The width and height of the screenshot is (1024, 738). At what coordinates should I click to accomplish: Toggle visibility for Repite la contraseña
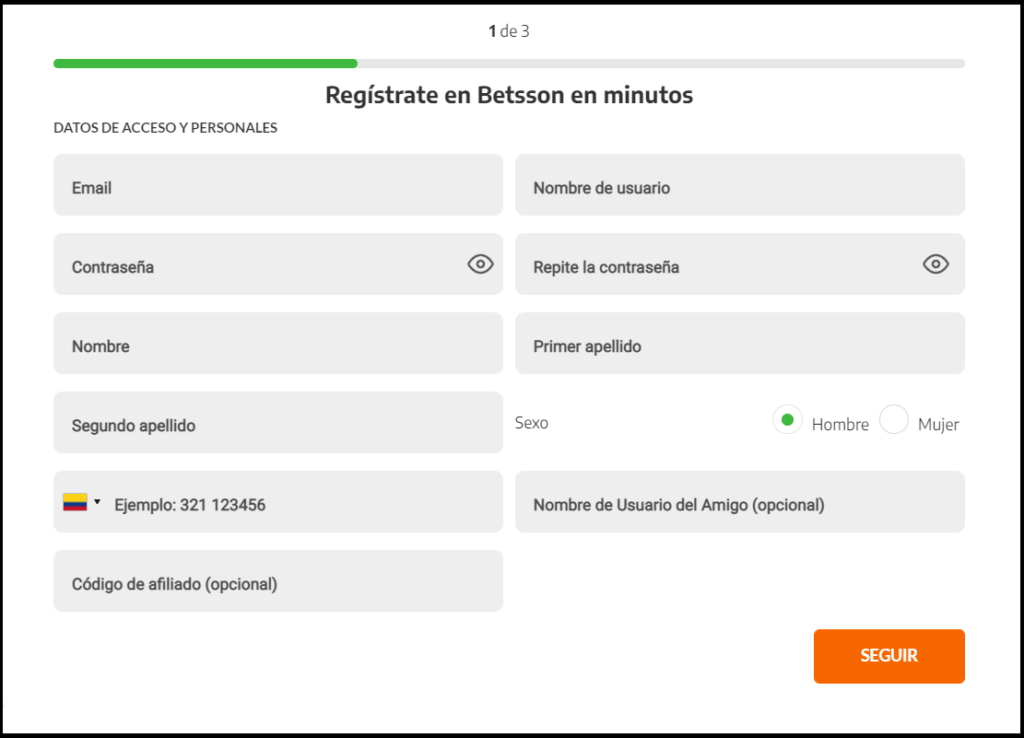coord(936,264)
